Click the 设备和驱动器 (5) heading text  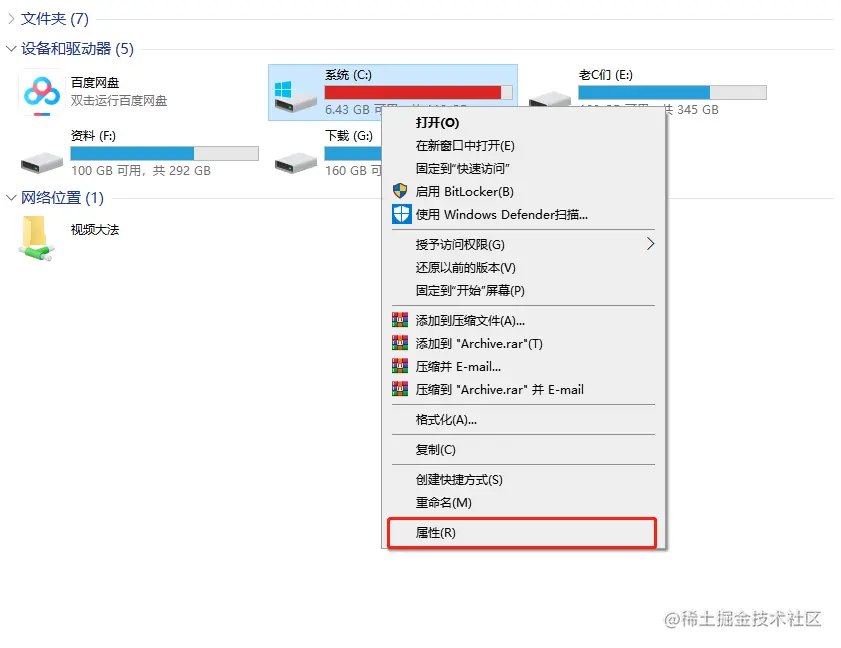click(77, 49)
